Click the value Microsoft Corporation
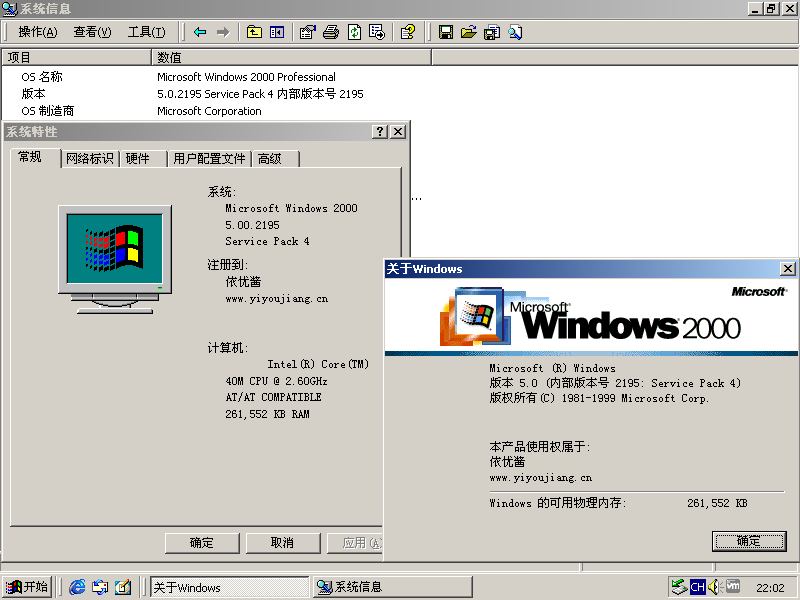 209,111
